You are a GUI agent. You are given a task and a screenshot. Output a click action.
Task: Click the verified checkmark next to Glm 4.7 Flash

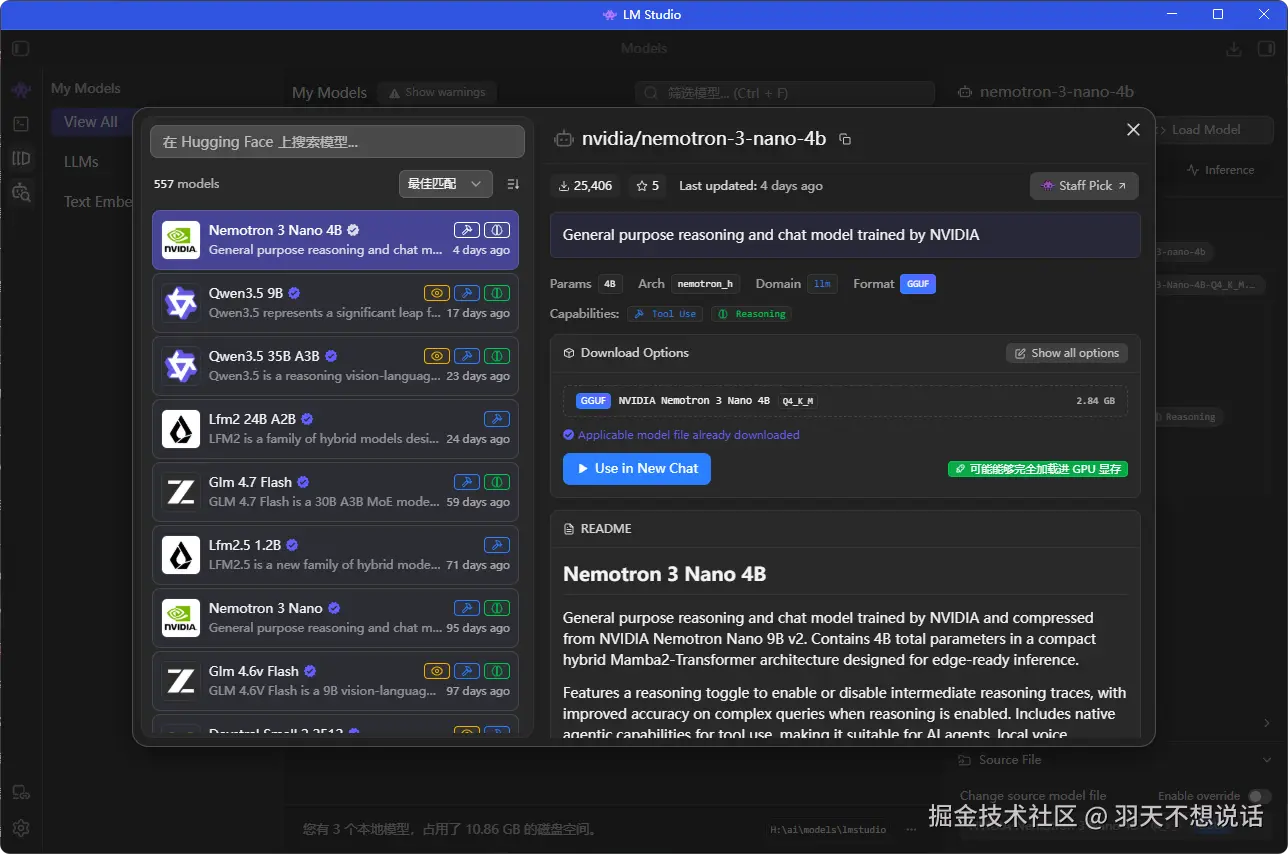tap(303, 482)
